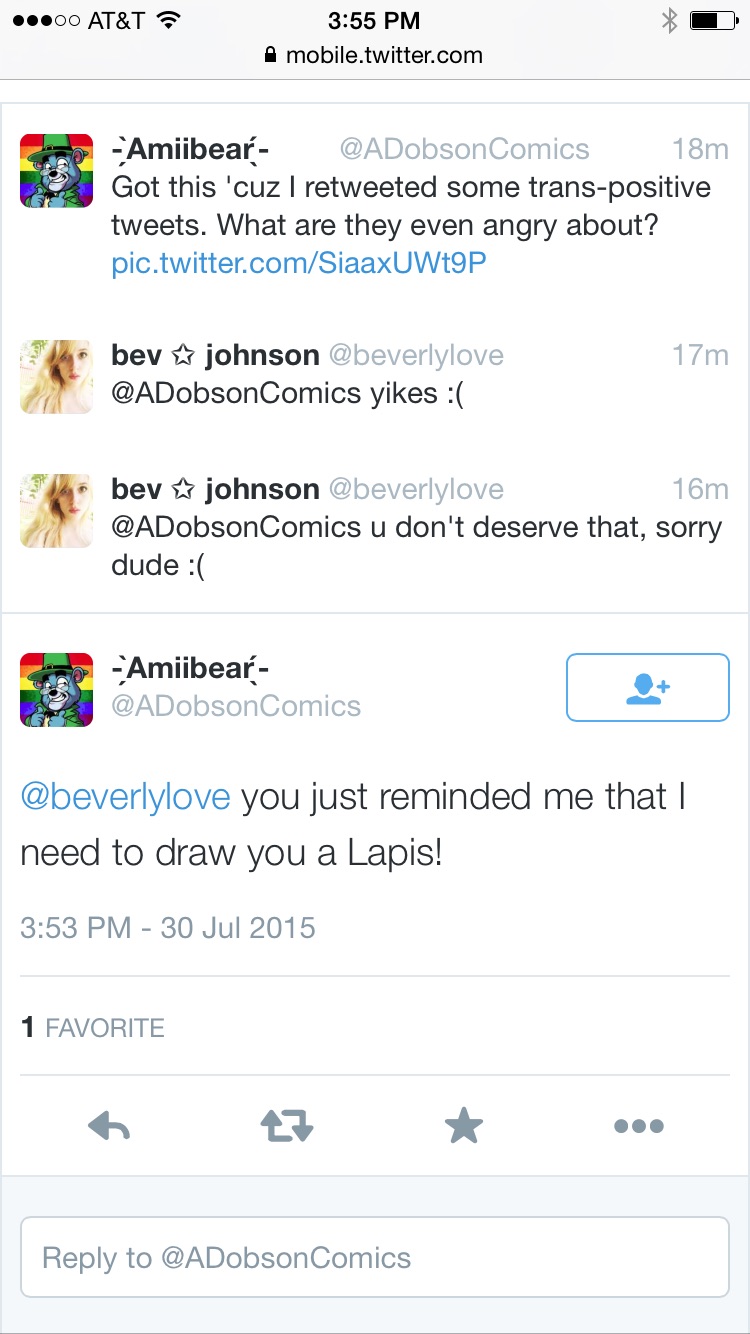Tap the battery icon in the status bar
This screenshot has width=750, height=1334.
[x=712, y=20]
